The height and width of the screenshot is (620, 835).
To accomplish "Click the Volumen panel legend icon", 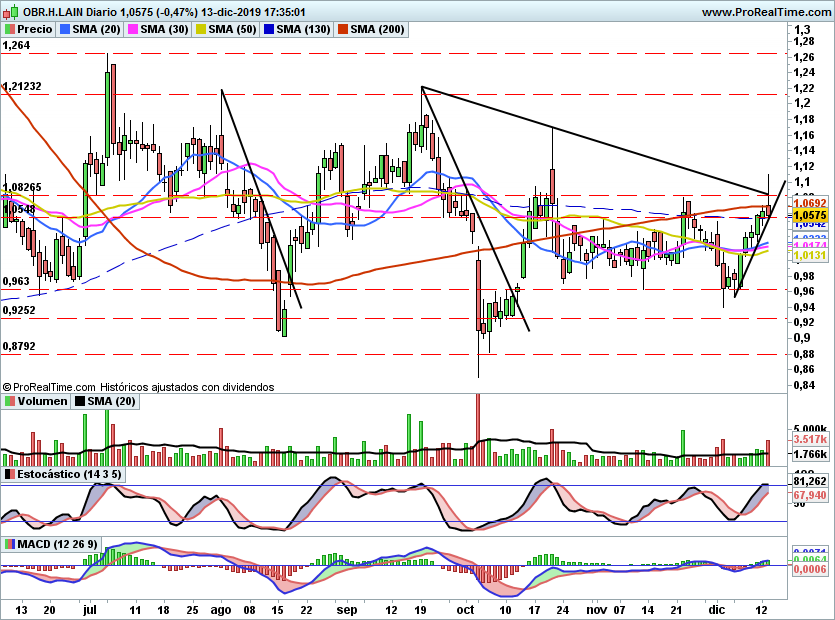I will (10, 401).
